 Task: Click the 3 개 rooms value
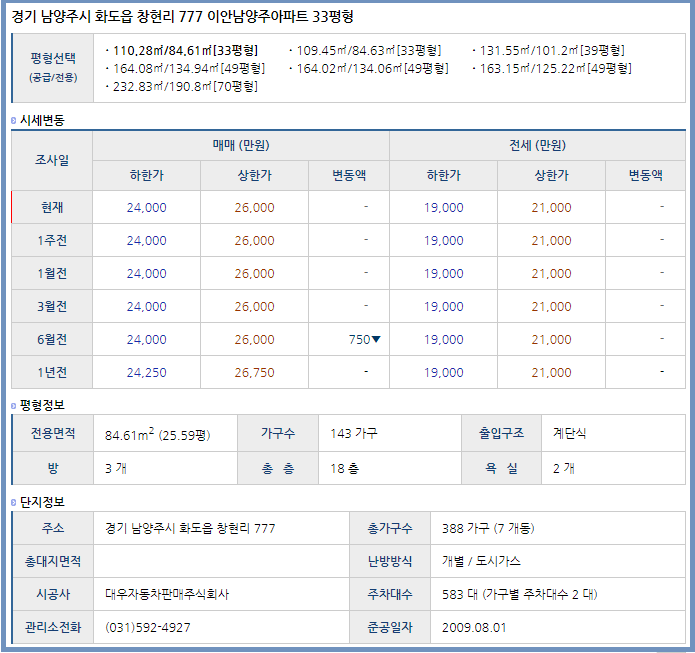(x=116, y=469)
